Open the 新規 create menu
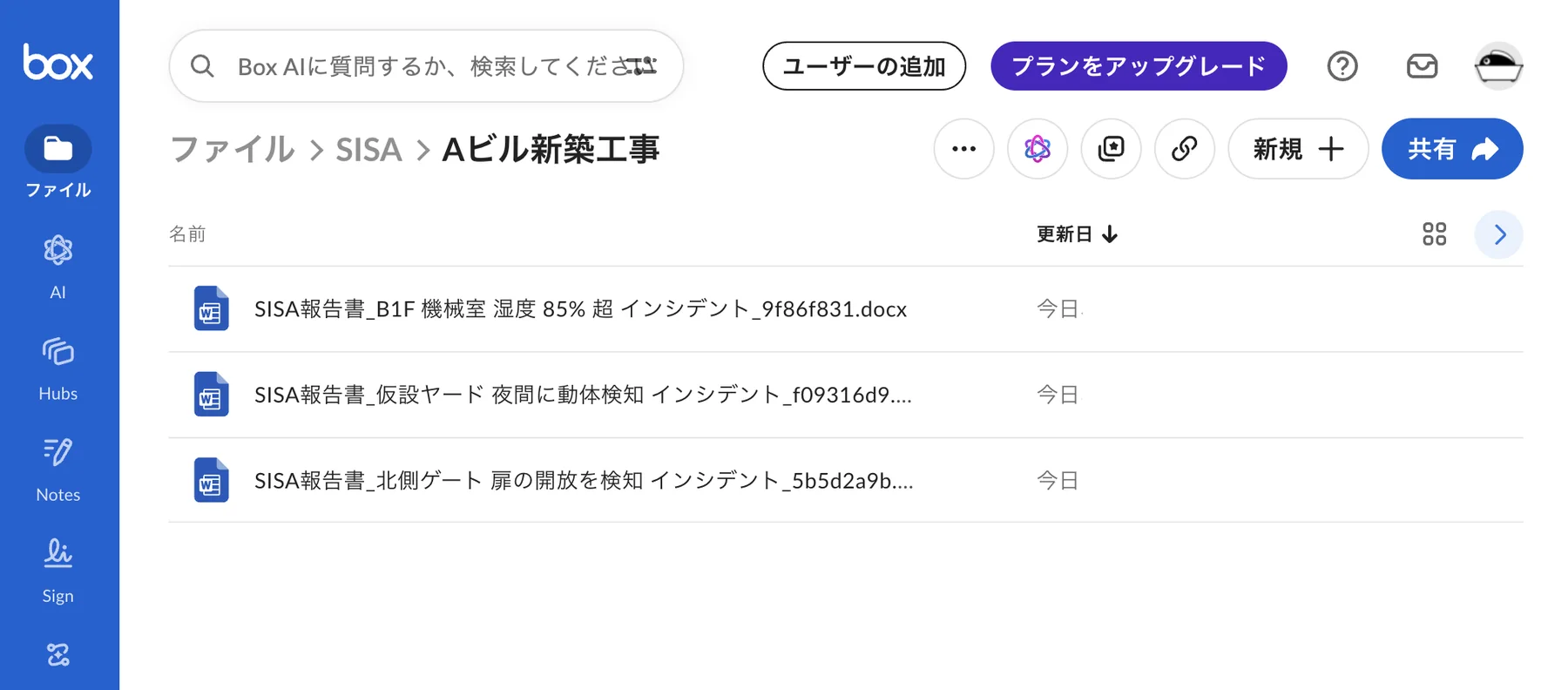1568x690 pixels. click(1298, 149)
